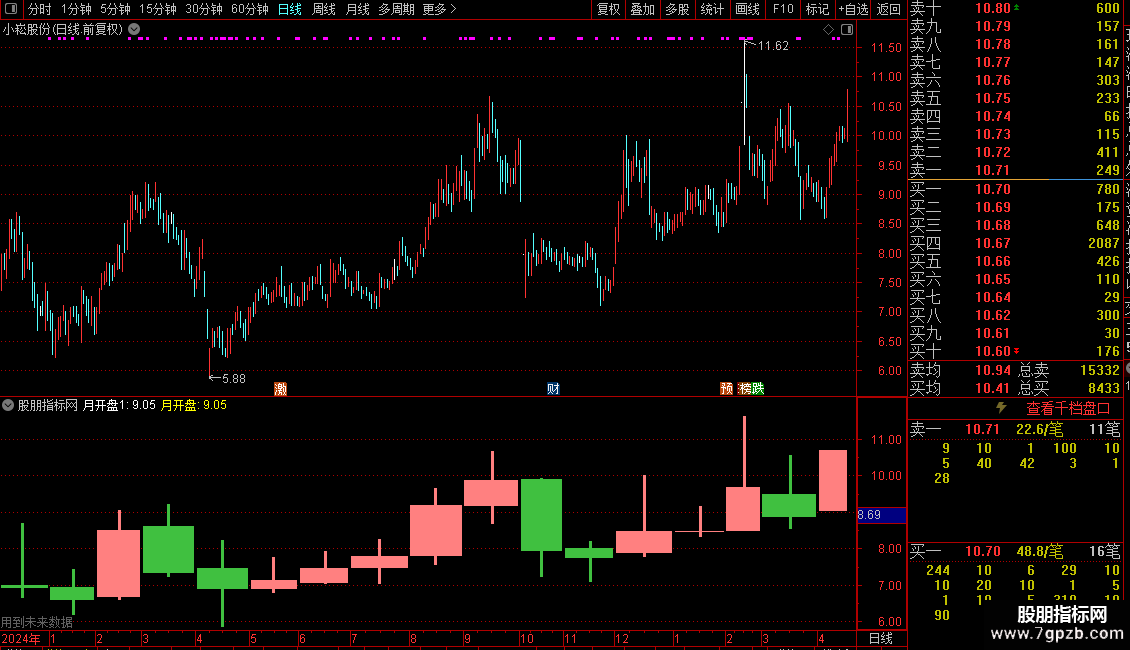Add stock to watchlist with +自选
Viewport: 1130px width, 650px height.
click(853, 9)
